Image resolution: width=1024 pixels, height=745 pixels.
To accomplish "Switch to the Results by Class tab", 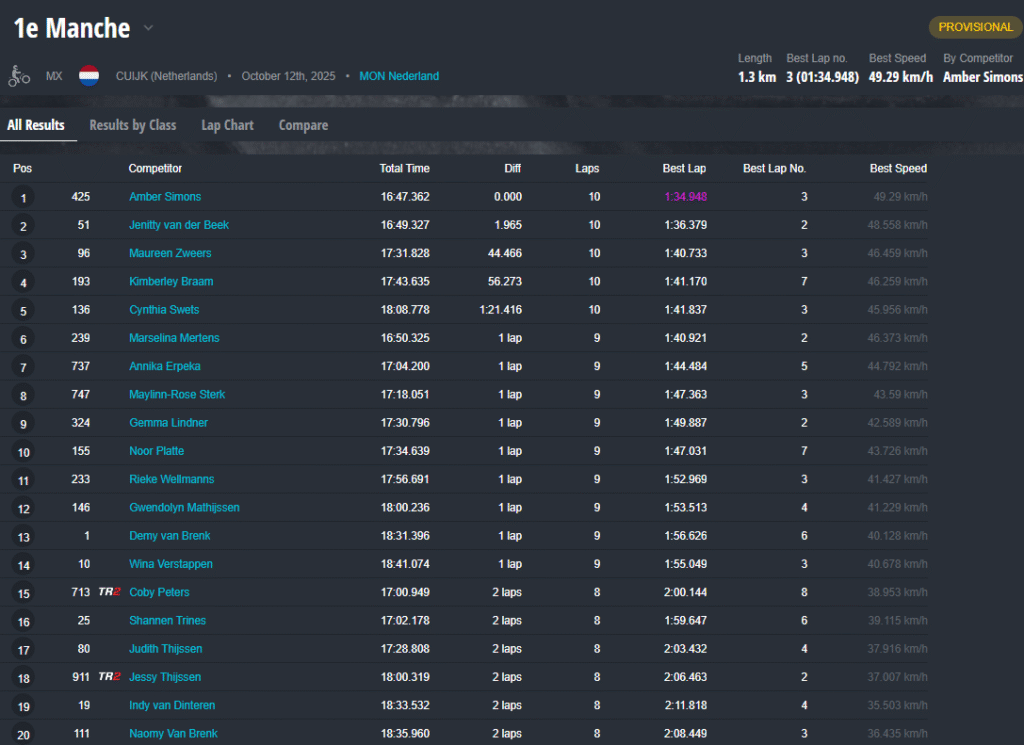I will [132, 125].
